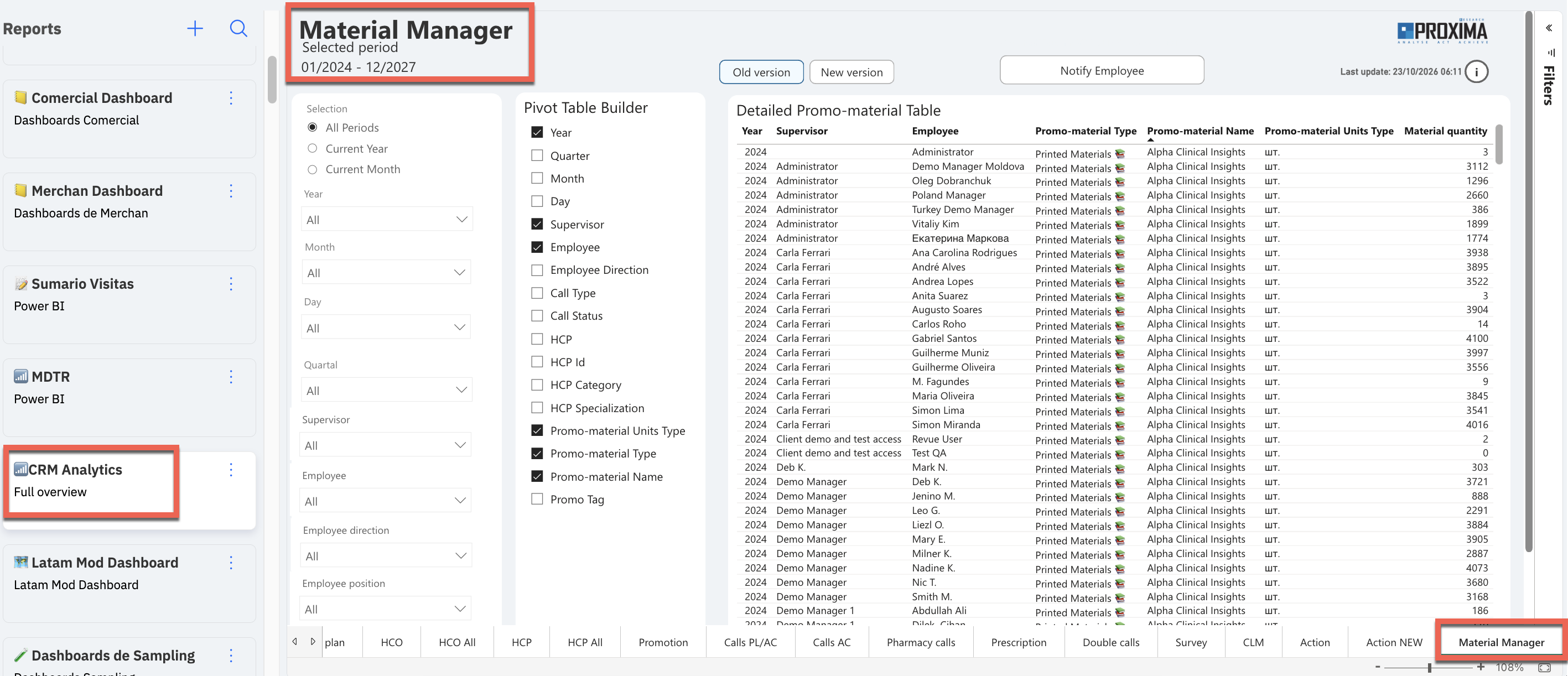Collapse the Filters pane with chevrons
The width and height of the screenshot is (1568, 676).
click(x=1549, y=28)
